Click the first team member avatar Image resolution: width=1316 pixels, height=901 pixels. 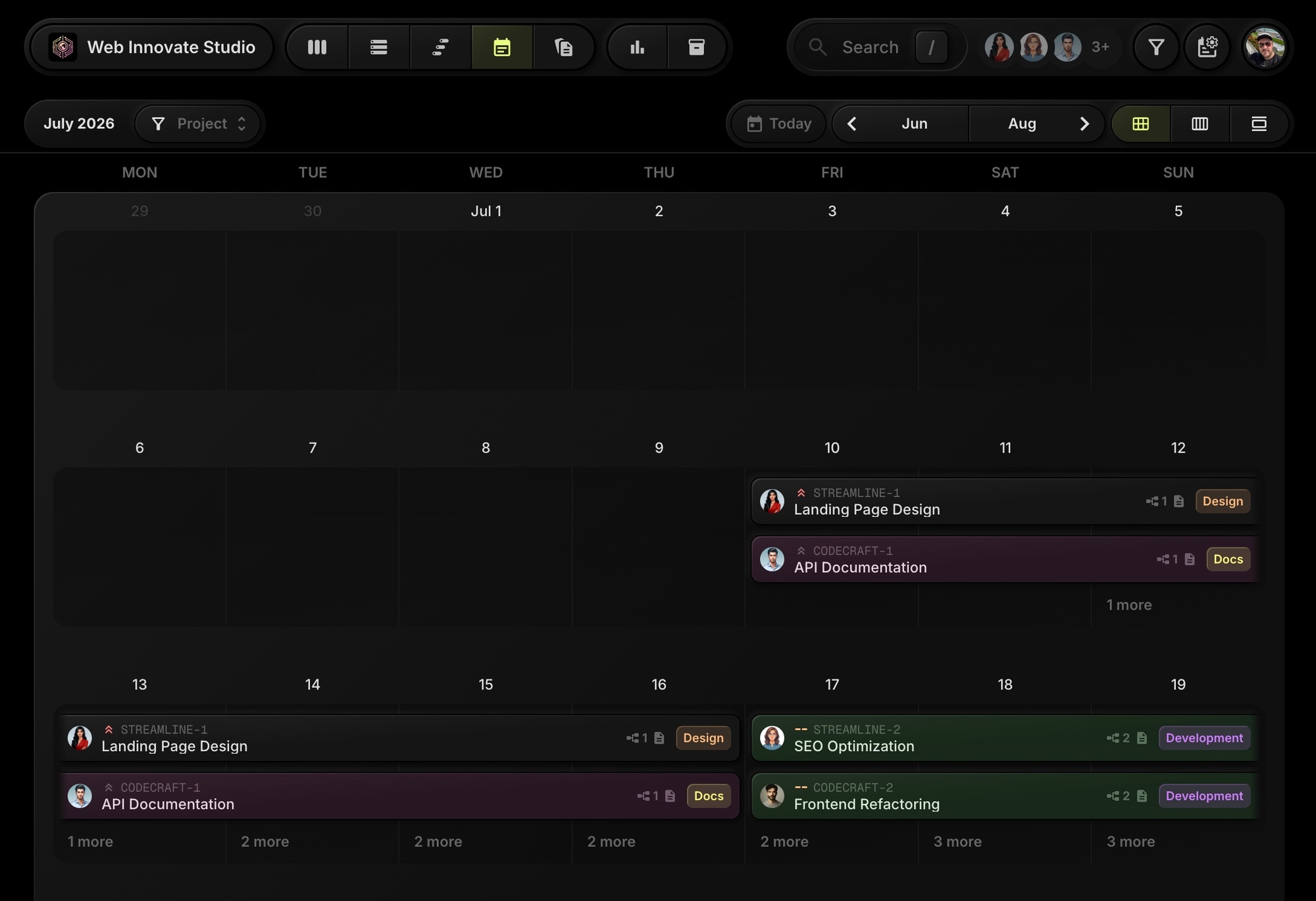(999, 47)
